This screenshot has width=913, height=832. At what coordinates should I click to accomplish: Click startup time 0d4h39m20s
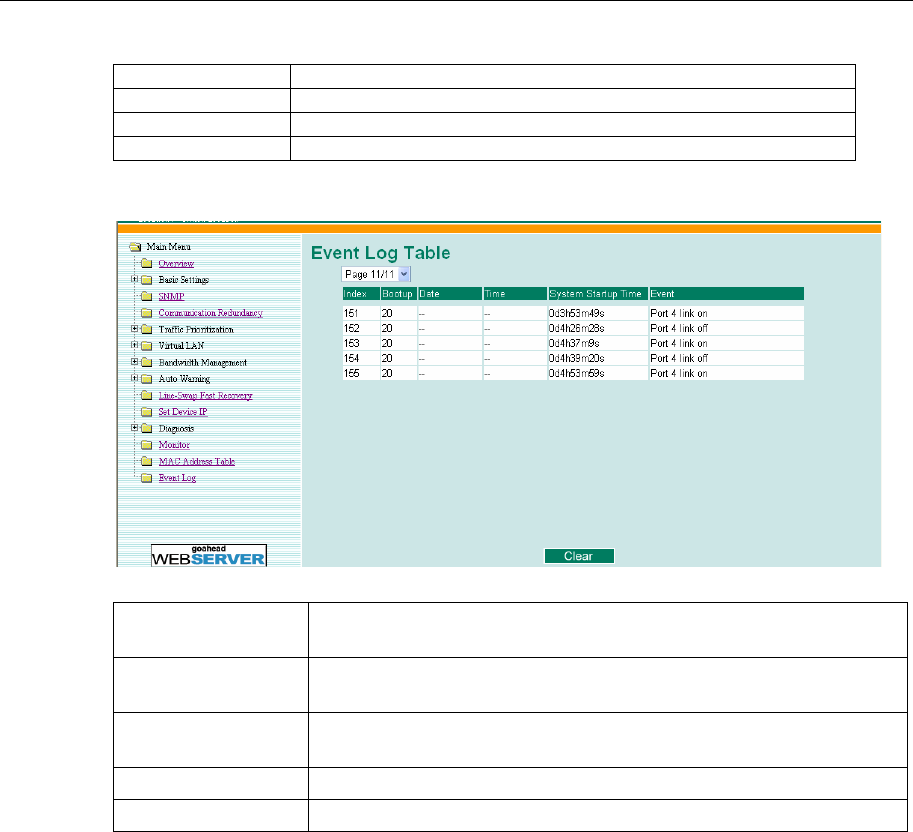[598, 359]
